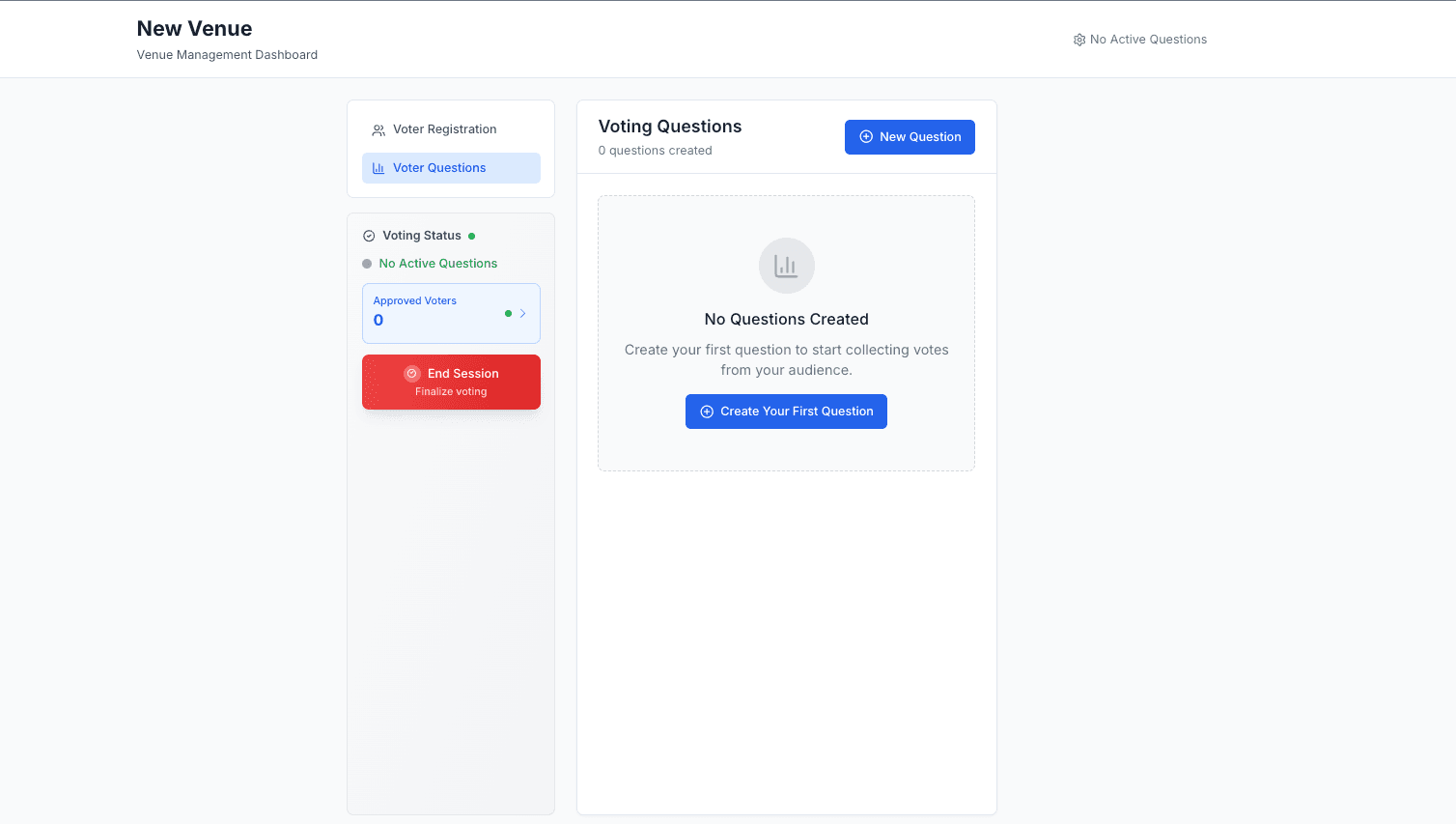Click the New Venue title

194,29
